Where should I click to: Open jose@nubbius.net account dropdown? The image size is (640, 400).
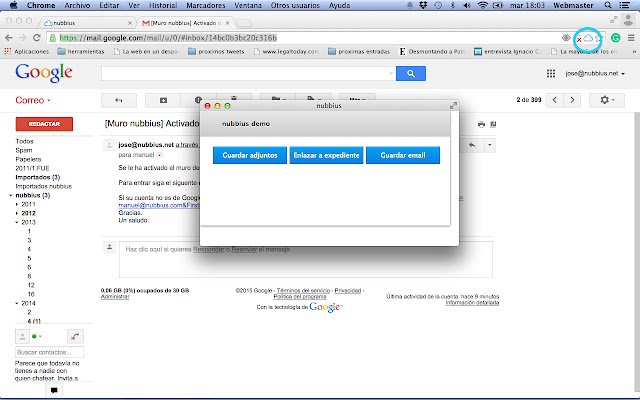click(x=595, y=73)
